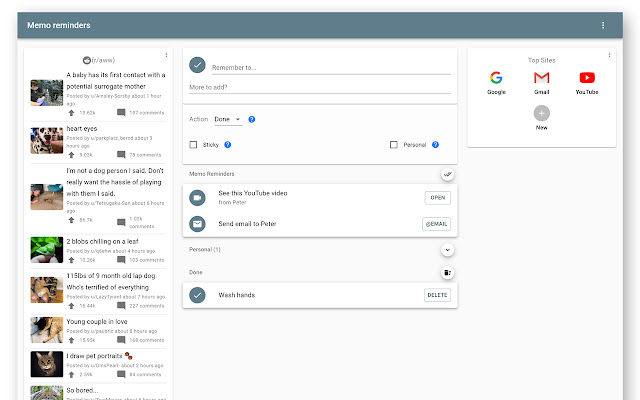Open thumbnail of baby surrogate mother post

[47, 93]
